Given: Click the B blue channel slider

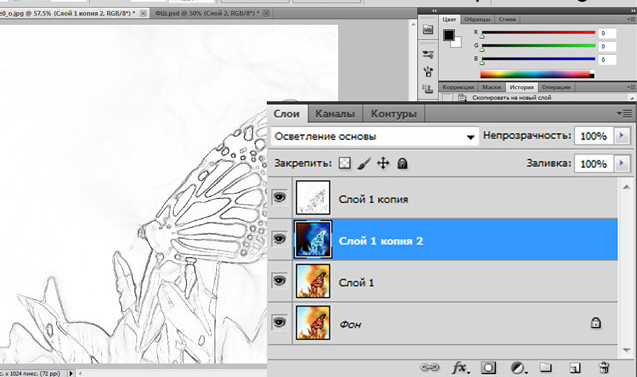Looking at the screenshot, I should [x=538, y=59].
